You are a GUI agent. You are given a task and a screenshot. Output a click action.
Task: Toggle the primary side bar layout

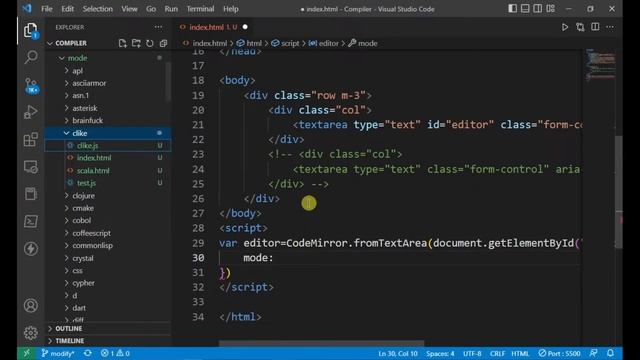click(512, 9)
